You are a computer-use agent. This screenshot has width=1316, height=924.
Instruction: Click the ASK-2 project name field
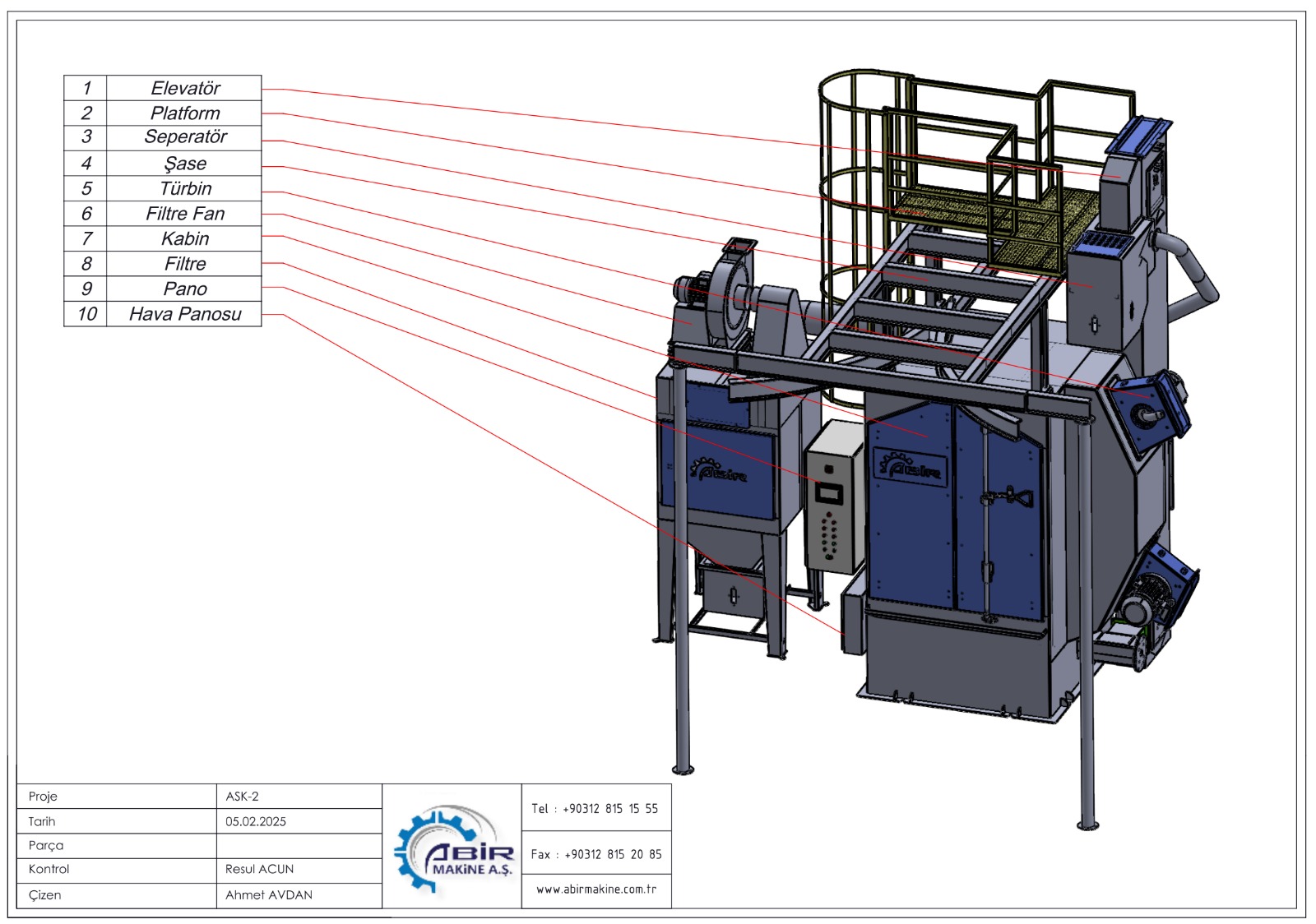[243, 796]
